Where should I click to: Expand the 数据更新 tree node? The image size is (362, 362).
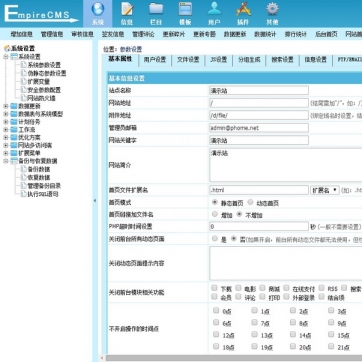(6, 106)
